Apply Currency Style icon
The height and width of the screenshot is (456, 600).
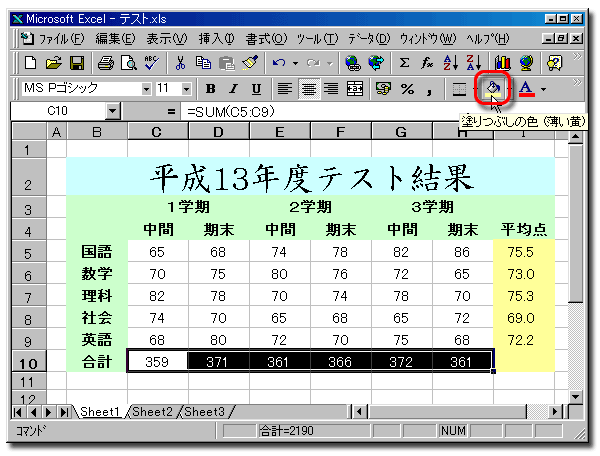(x=383, y=89)
